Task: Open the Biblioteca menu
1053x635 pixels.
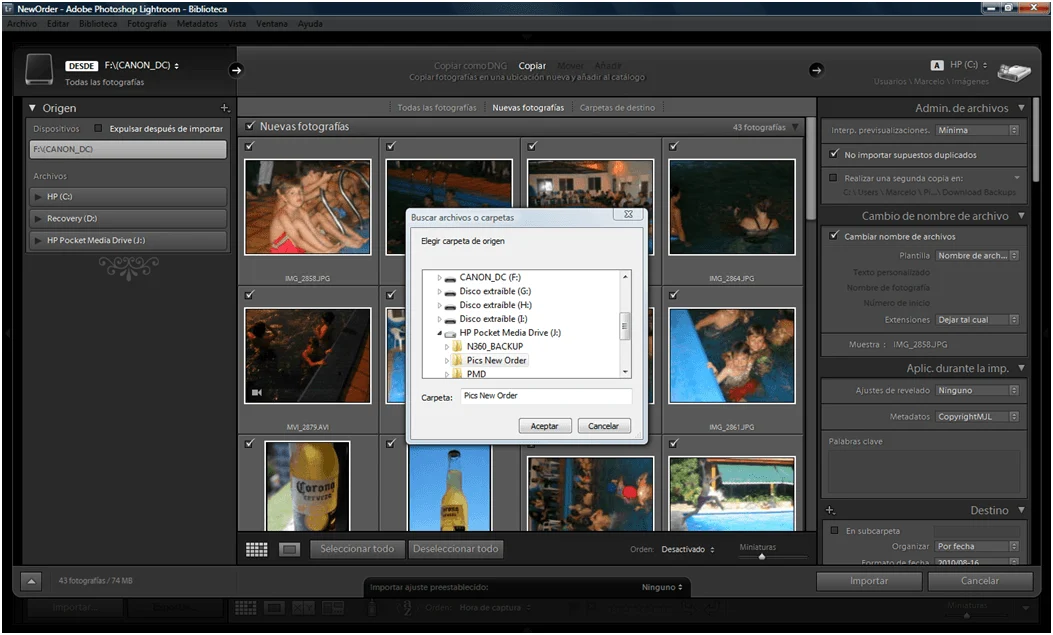Action: tap(98, 23)
